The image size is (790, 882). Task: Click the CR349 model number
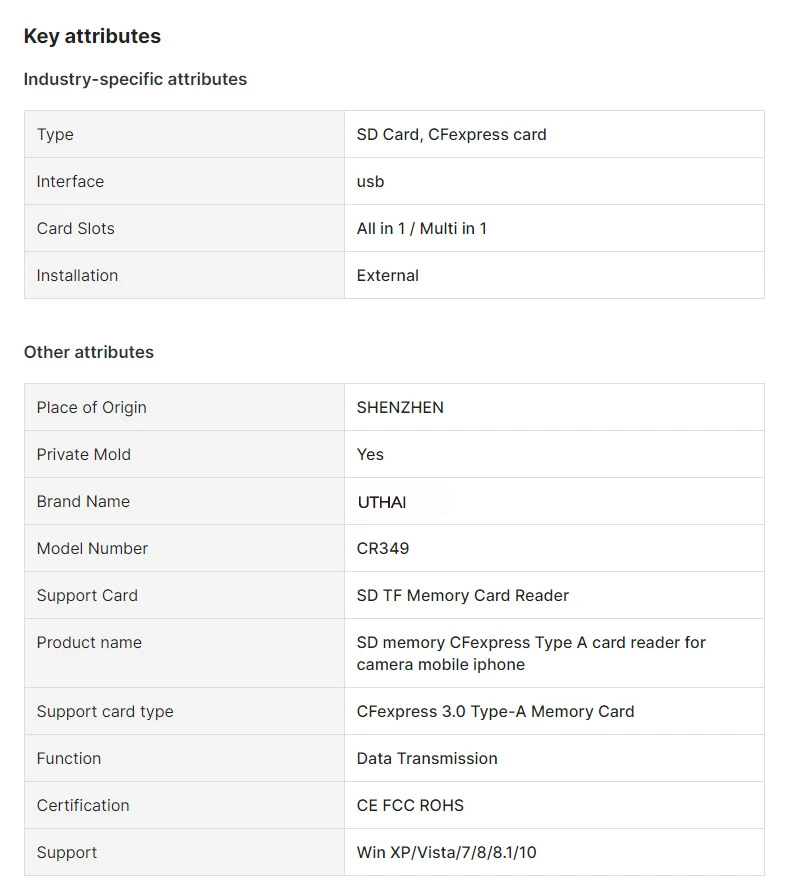383,548
